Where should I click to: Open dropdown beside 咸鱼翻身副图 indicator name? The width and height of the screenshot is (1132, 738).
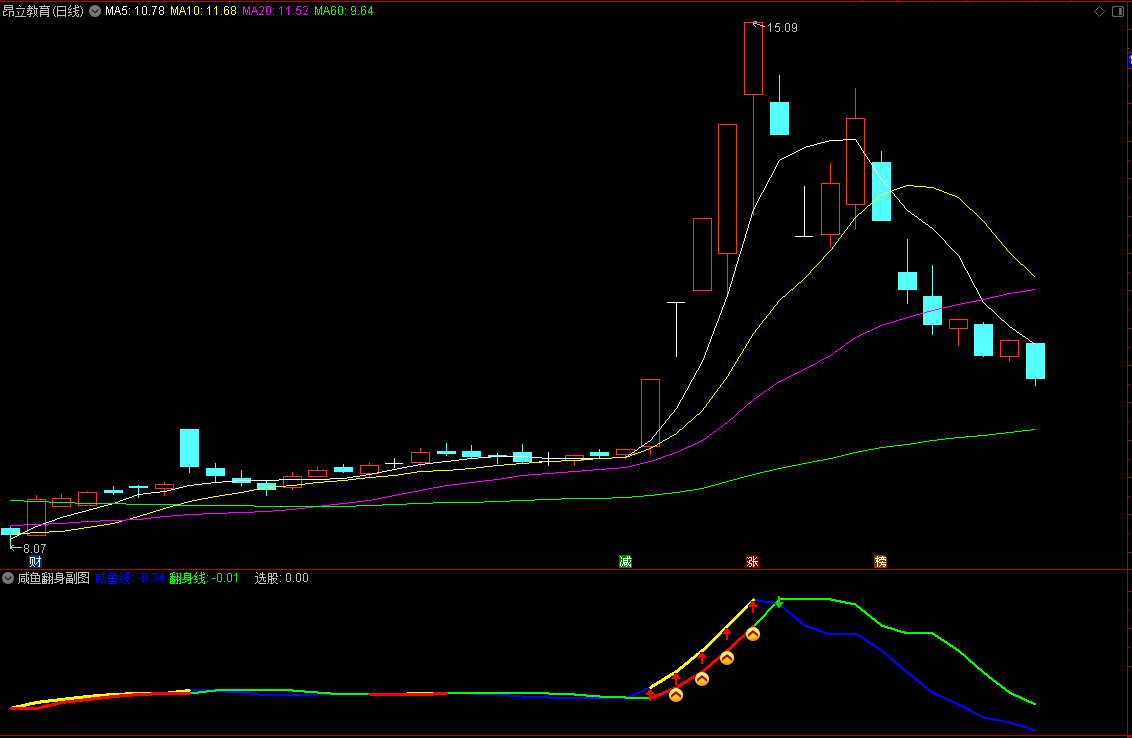click(8, 578)
